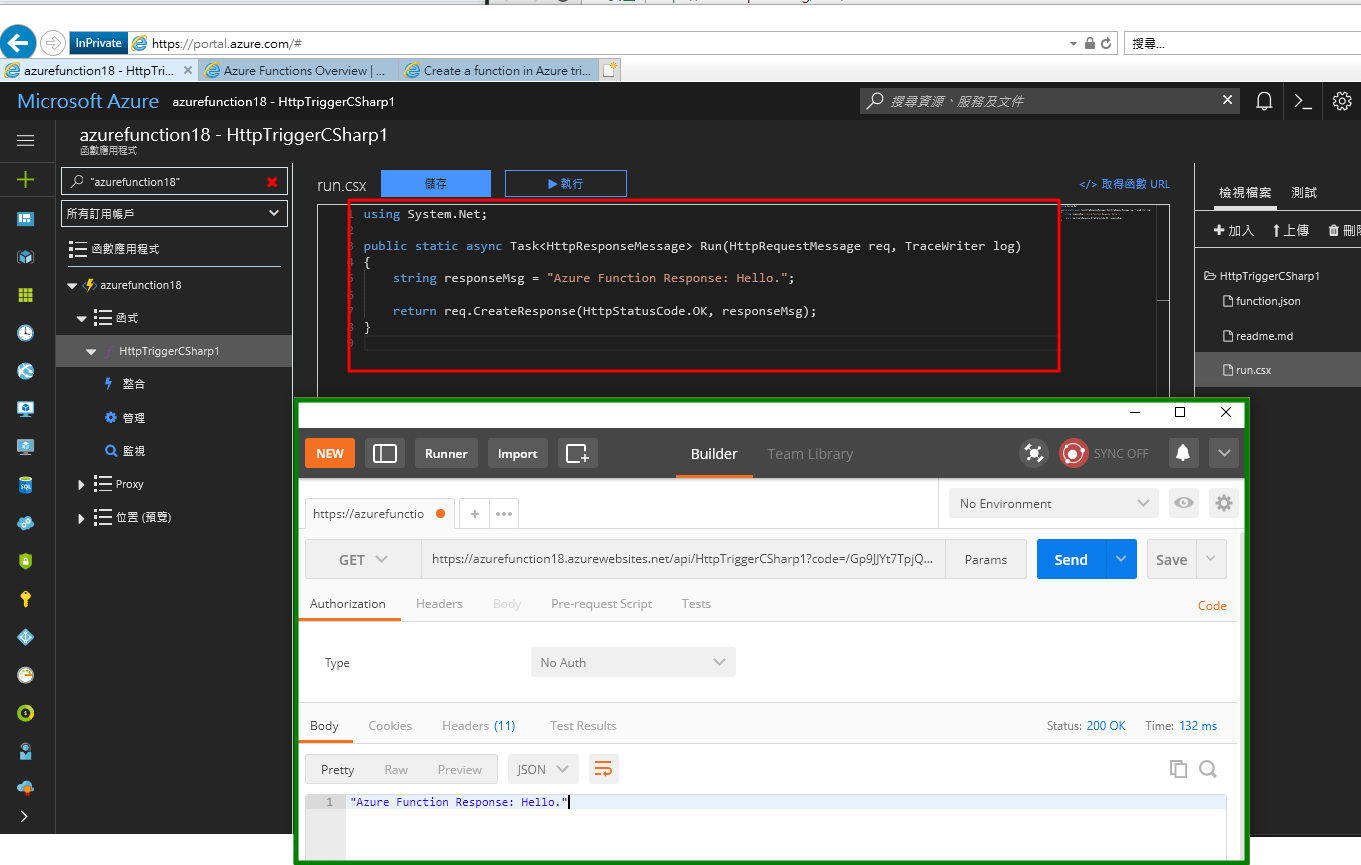Click the Send button

click(x=1070, y=559)
